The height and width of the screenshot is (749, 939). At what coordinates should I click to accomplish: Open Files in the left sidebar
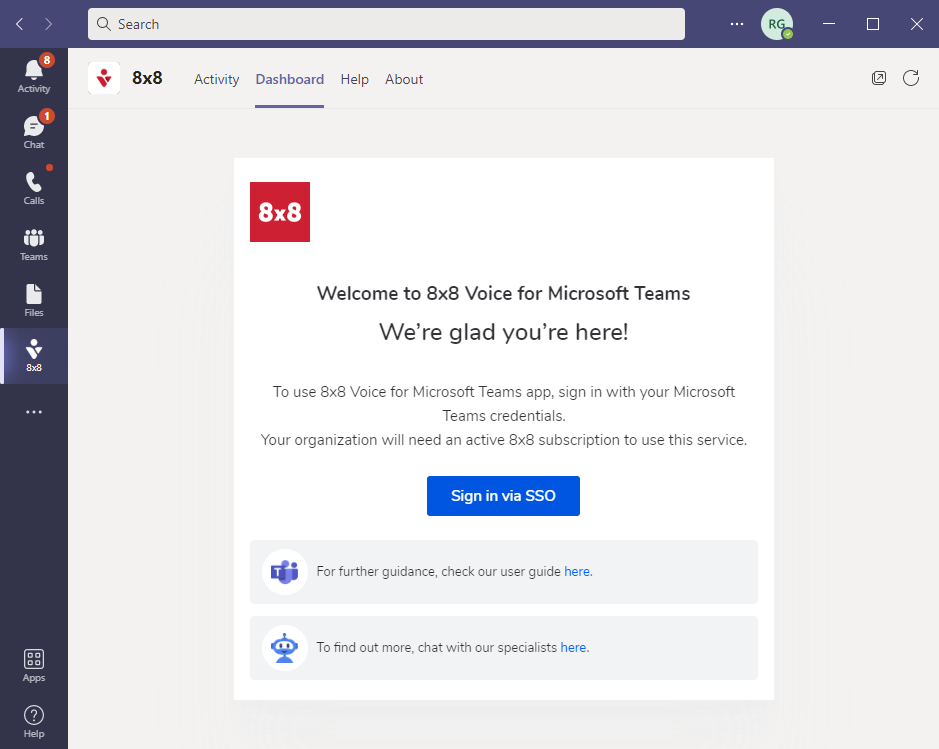point(34,300)
